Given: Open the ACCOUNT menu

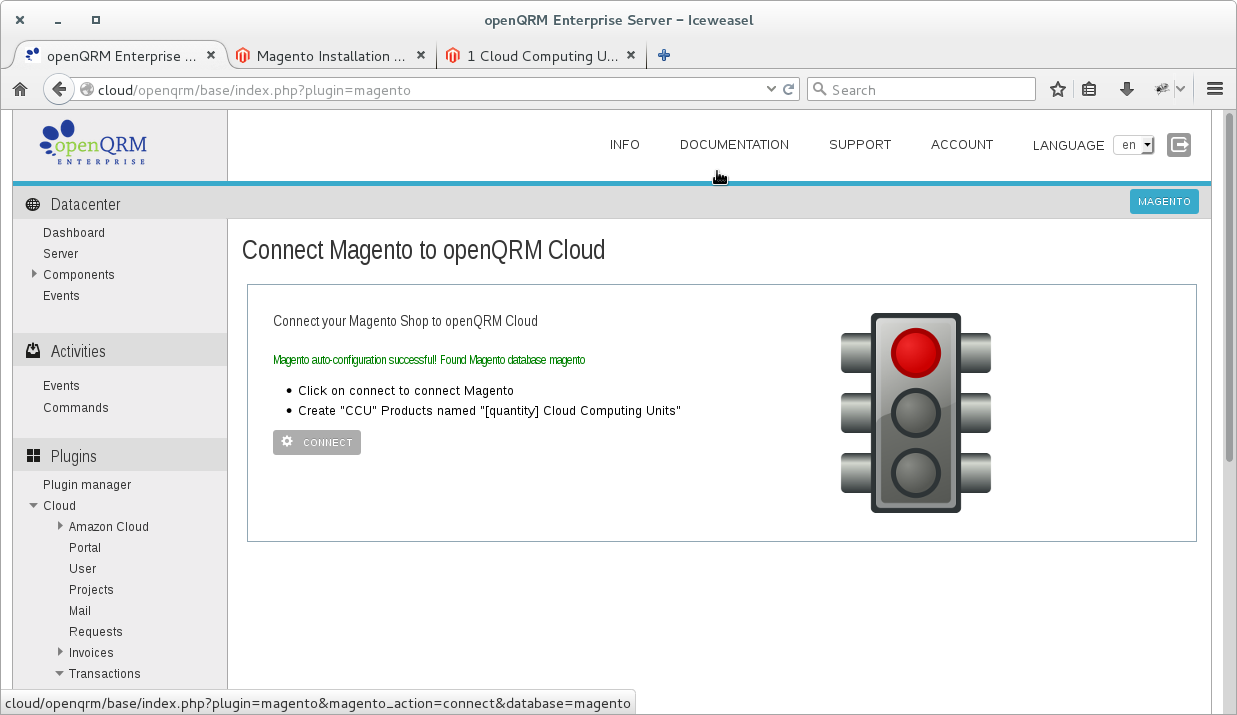Looking at the screenshot, I should (x=962, y=145).
